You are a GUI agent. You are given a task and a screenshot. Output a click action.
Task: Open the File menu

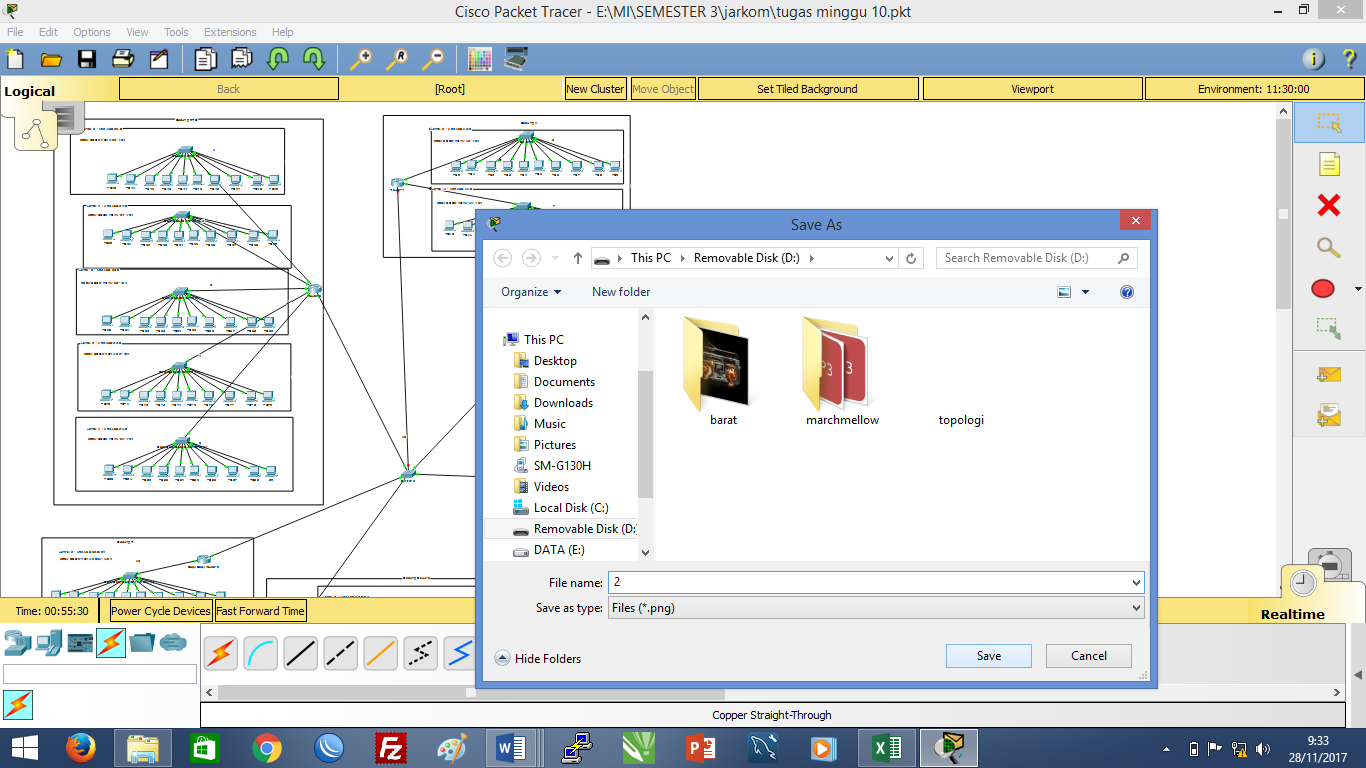15,32
